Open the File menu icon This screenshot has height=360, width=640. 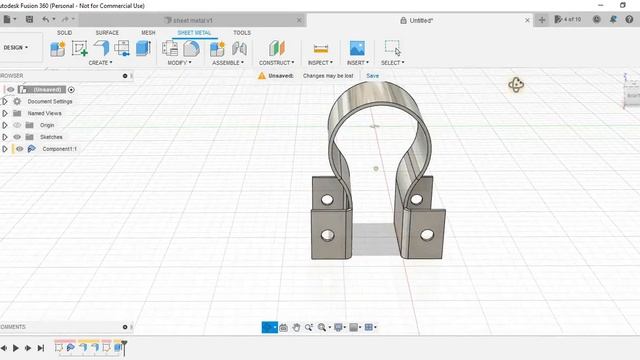pos(7,19)
